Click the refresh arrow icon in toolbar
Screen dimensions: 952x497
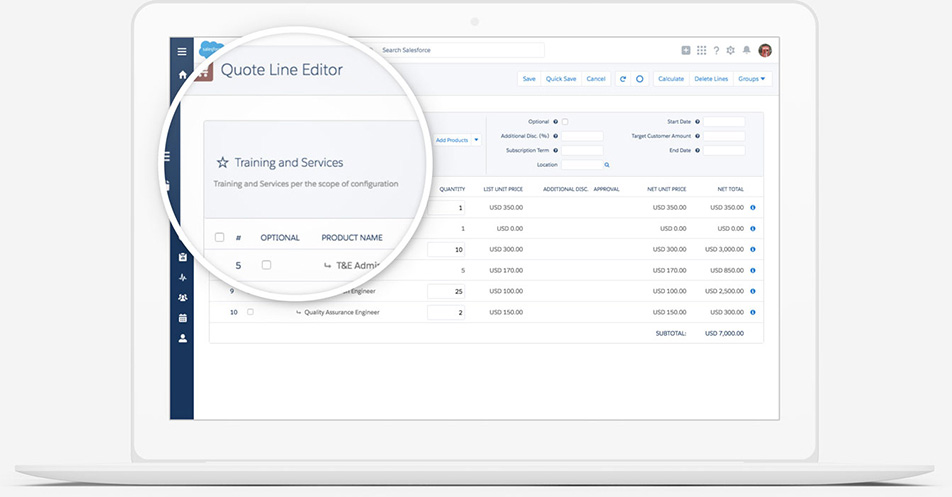pyautogui.click(x=623, y=79)
